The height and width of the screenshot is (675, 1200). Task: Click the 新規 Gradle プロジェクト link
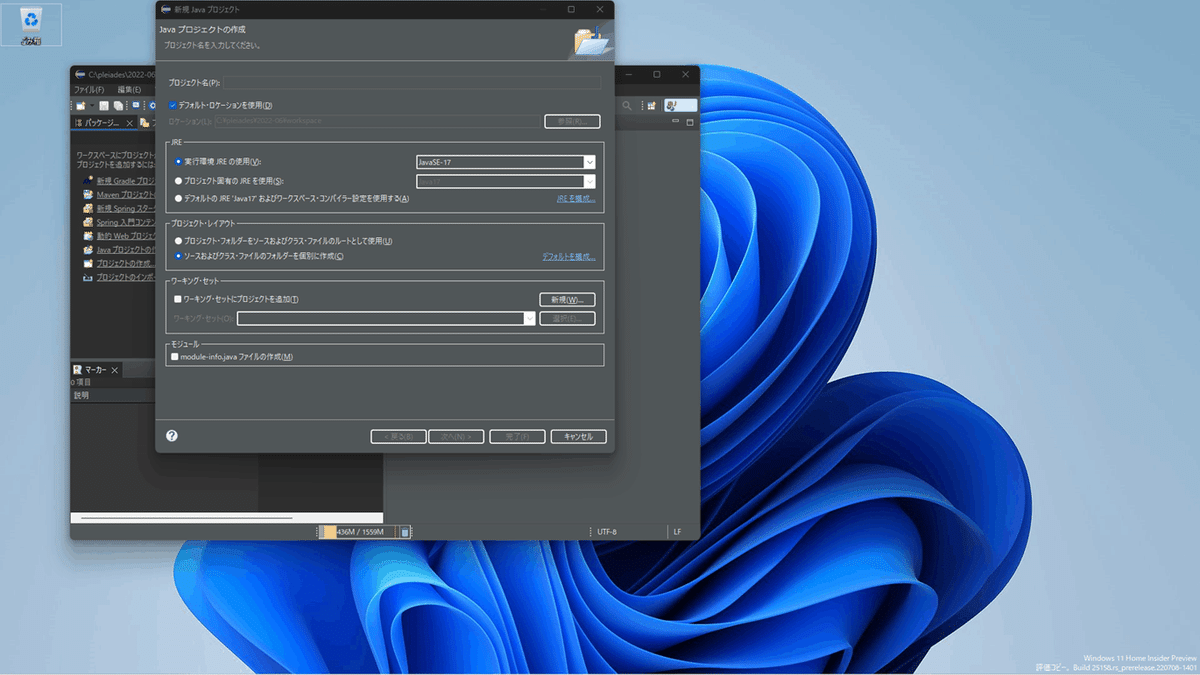125,180
